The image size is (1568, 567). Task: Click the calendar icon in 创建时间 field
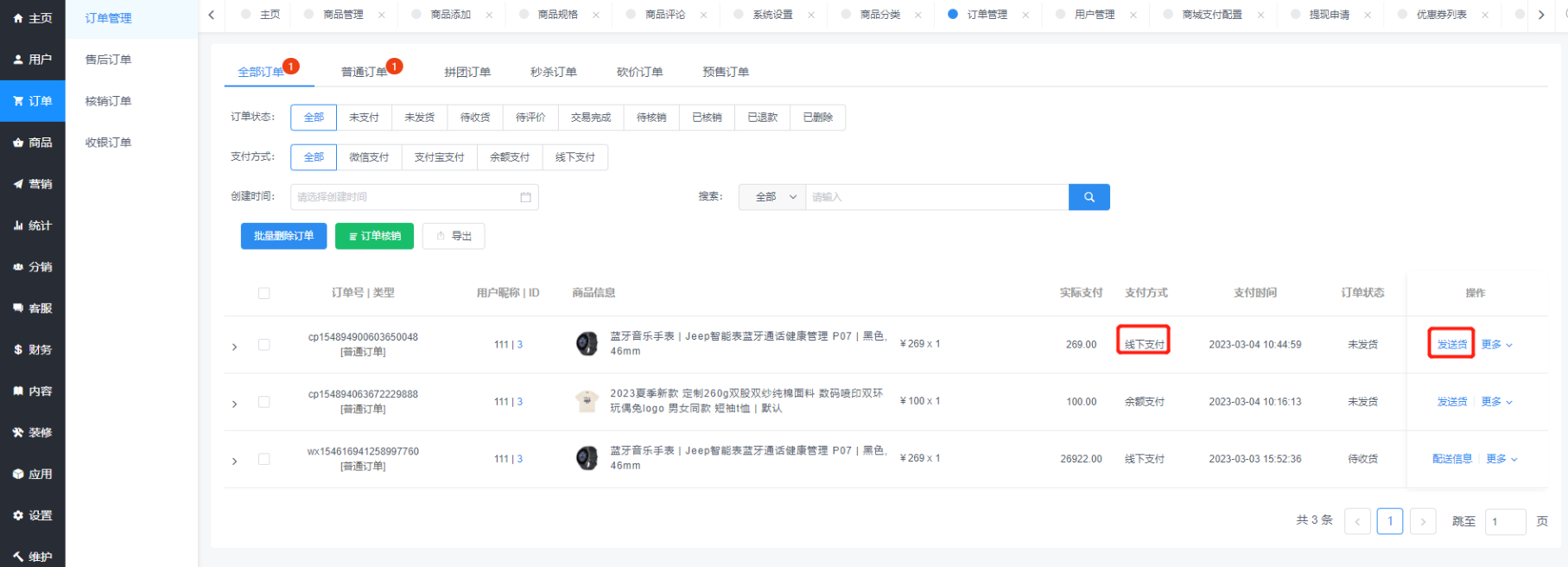(525, 197)
